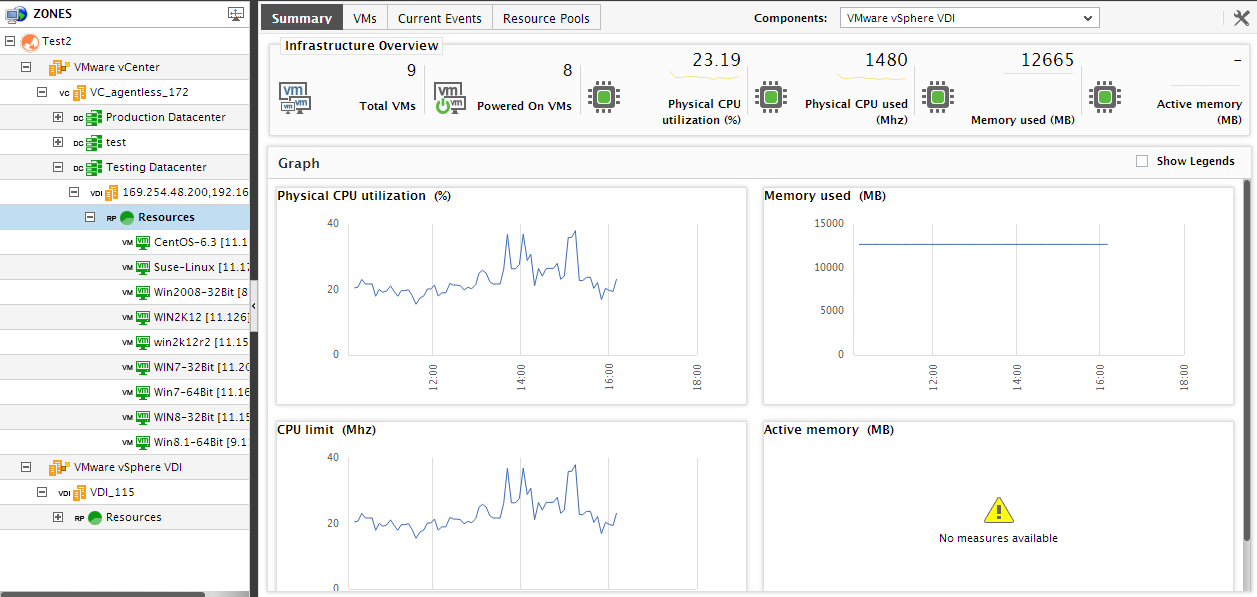The height and width of the screenshot is (597, 1257).
Task: Click the VMware vSphere VDI server icon
Action: [59, 467]
